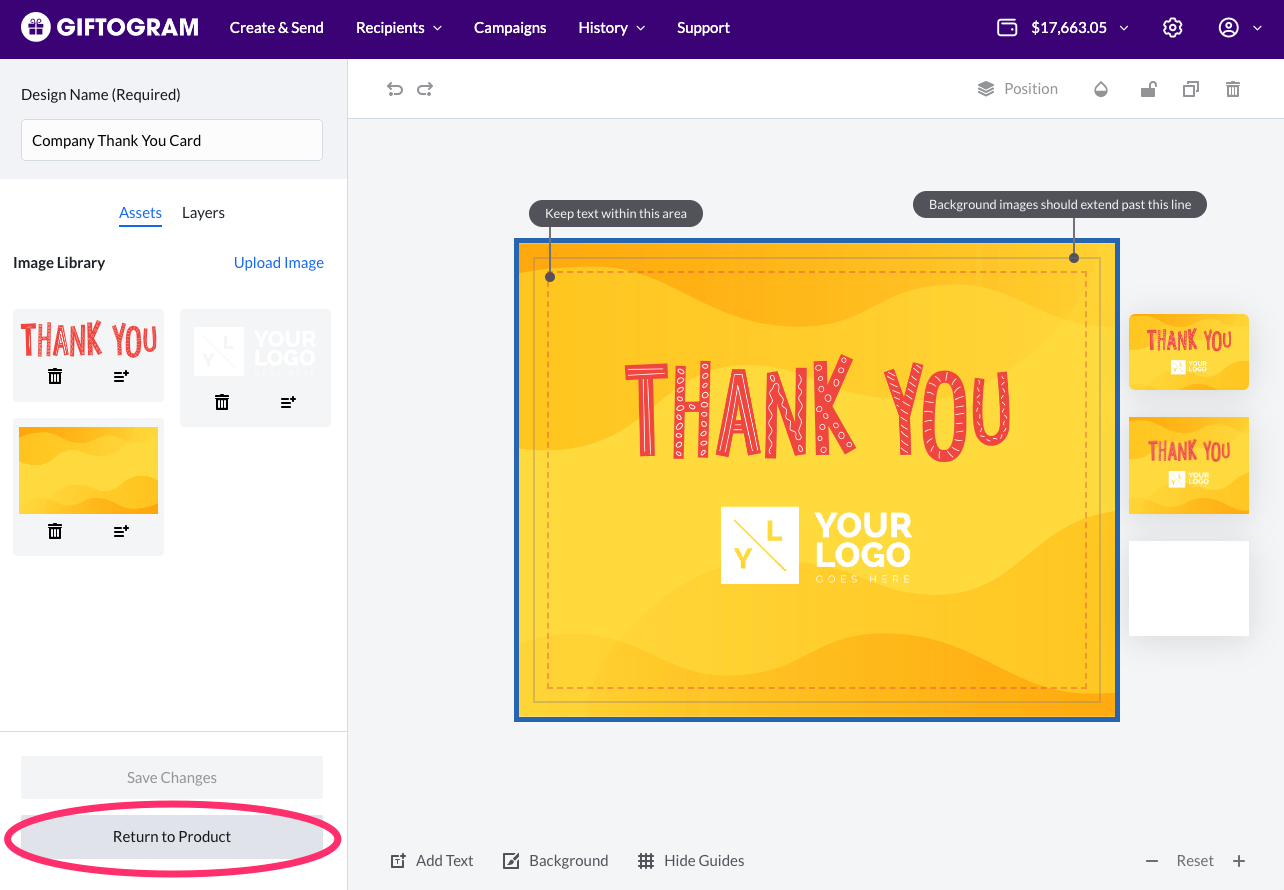Click the Design Name input field
The height and width of the screenshot is (890, 1284).
172,140
